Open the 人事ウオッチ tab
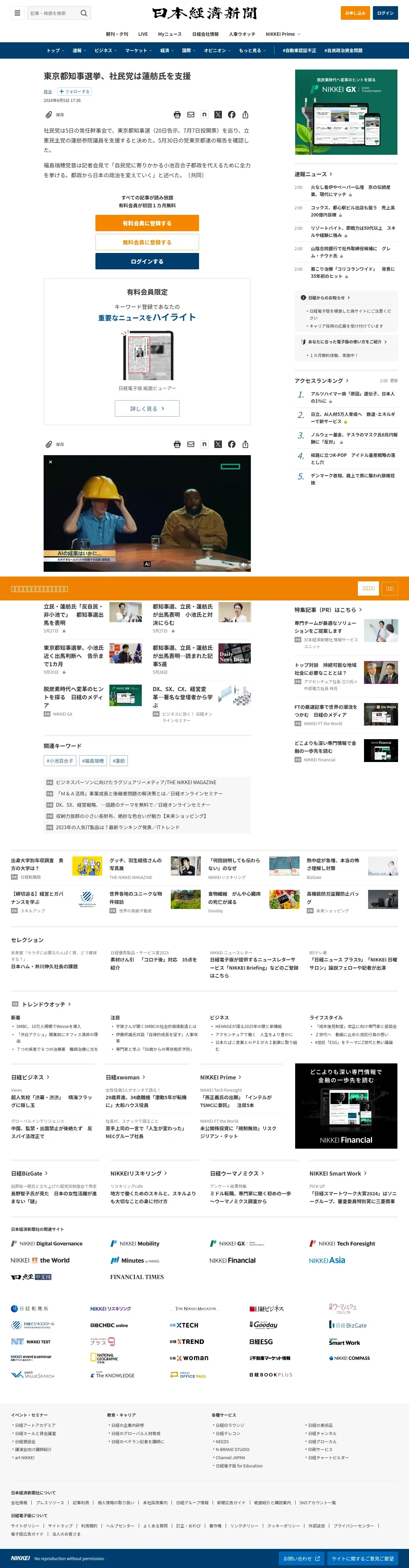 click(x=242, y=34)
